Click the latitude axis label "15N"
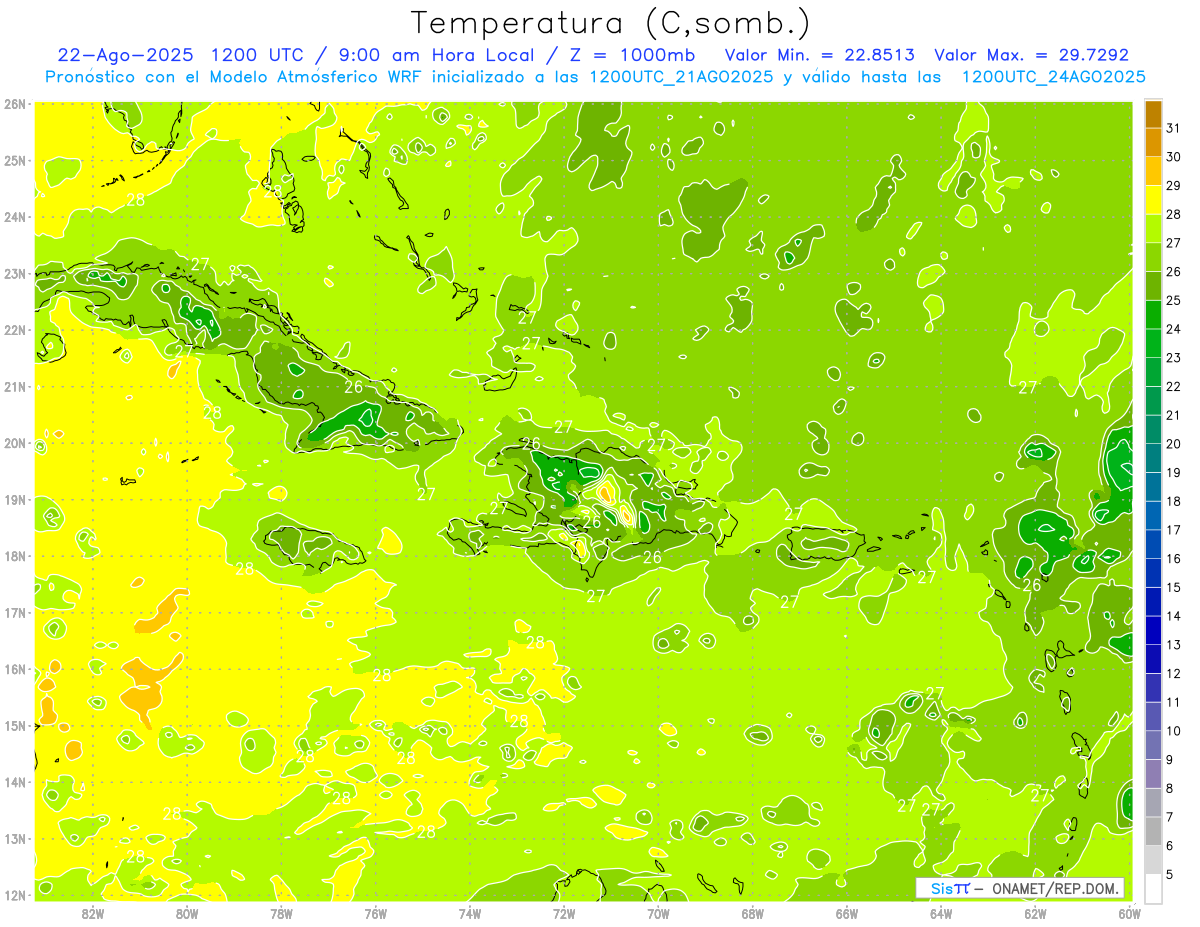This screenshot has width=1200, height=927. point(14,726)
